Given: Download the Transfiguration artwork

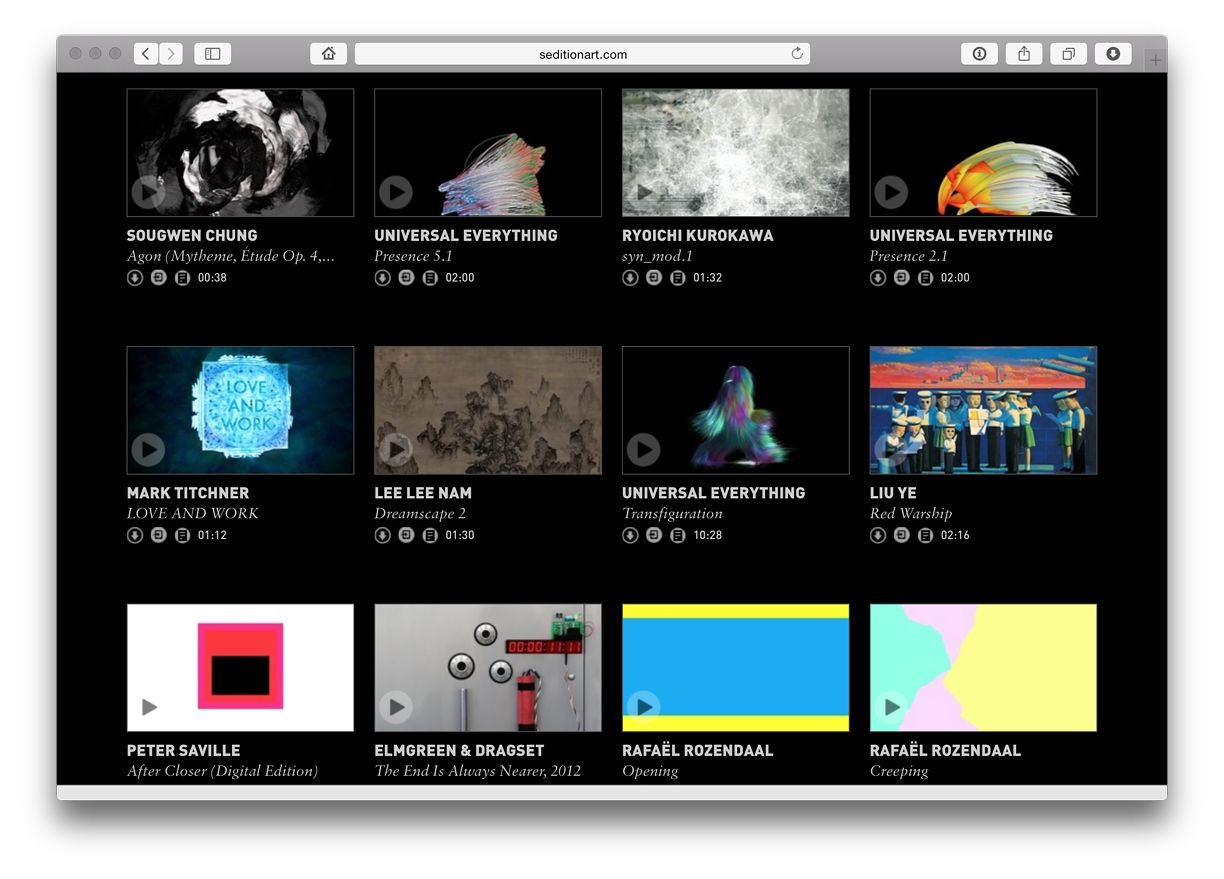Looking at the screenshot, I should point(630,535).
